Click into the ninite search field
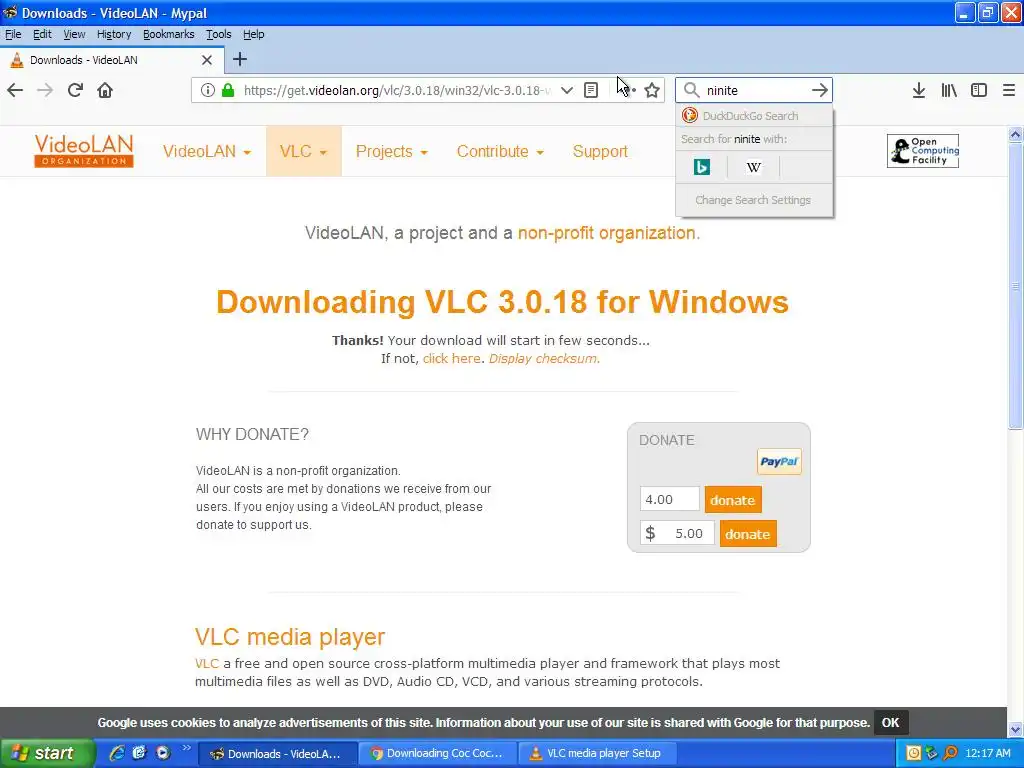 754,90
